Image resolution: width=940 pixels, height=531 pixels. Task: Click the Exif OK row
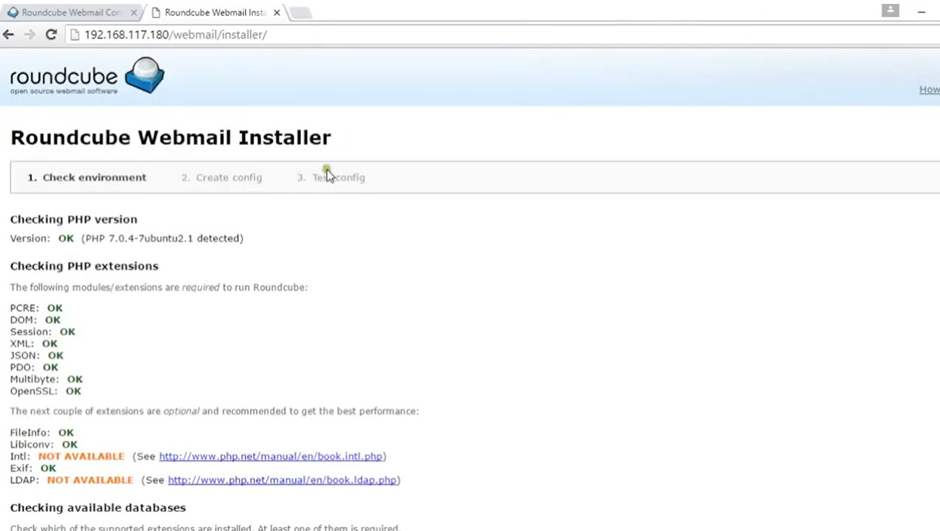(33, 468)
